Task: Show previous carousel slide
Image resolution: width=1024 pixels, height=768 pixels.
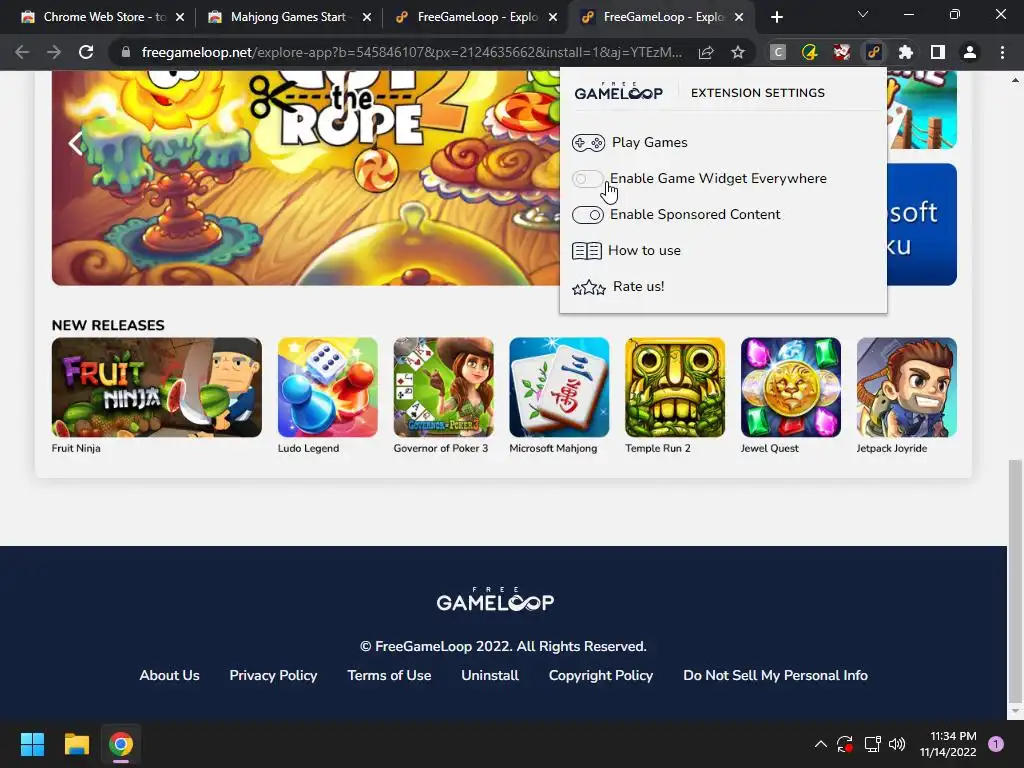Action: pos(76,144)
